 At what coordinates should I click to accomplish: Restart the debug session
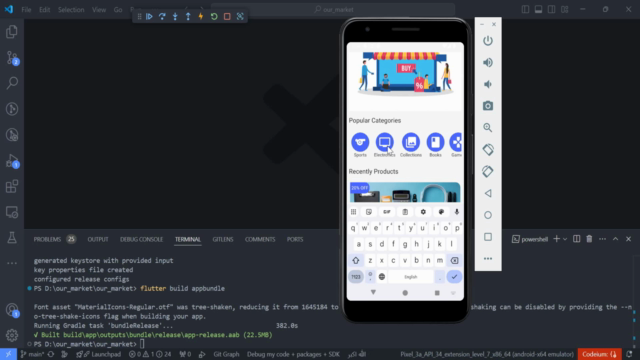(x=214, y=16)
